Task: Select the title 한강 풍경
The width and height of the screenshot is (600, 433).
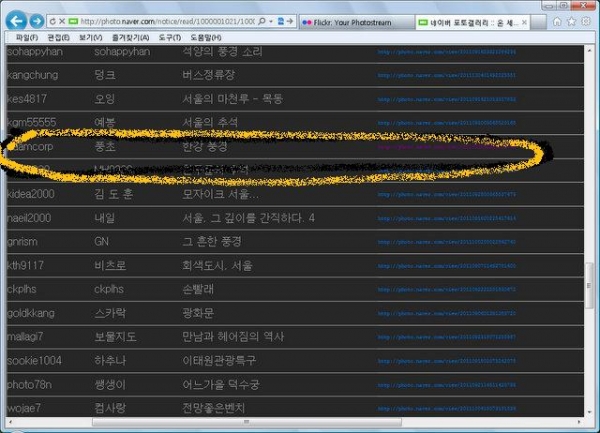Action: (205, 147)
